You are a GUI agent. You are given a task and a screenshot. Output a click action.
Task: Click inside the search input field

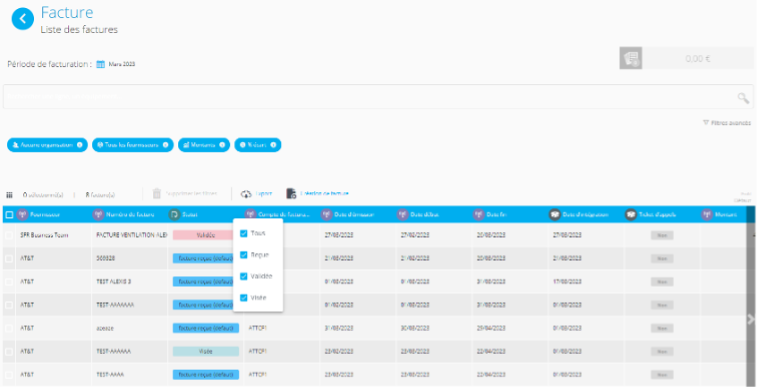tap(370, 97)
